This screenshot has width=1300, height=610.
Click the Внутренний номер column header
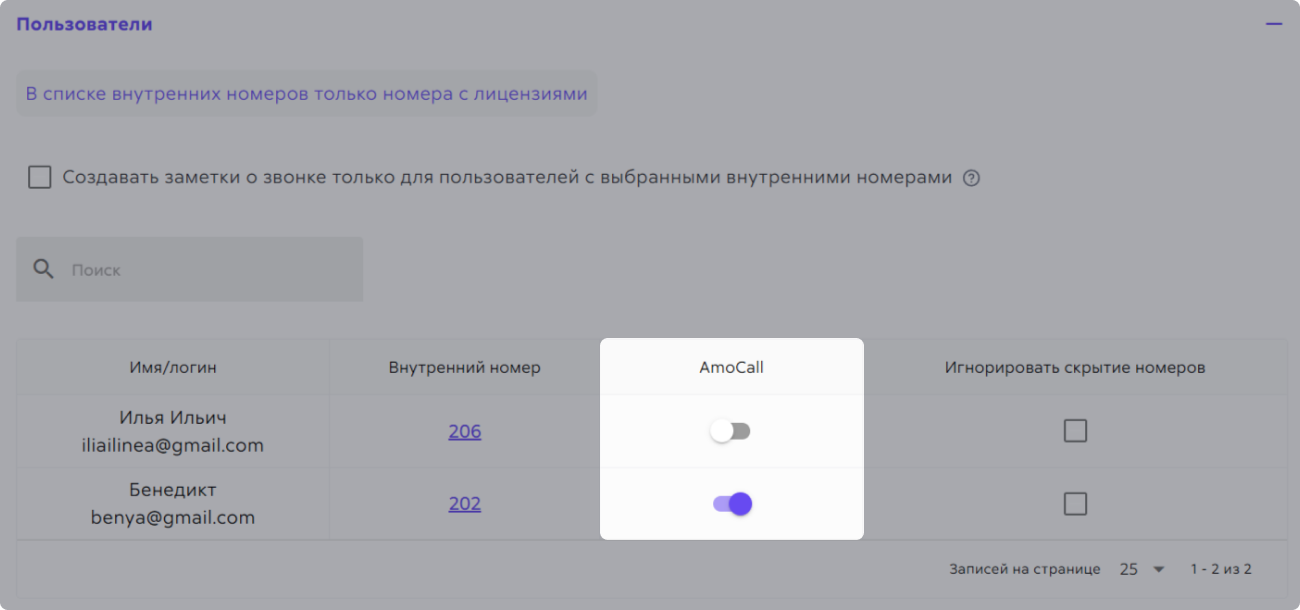[x=465, y=367]
